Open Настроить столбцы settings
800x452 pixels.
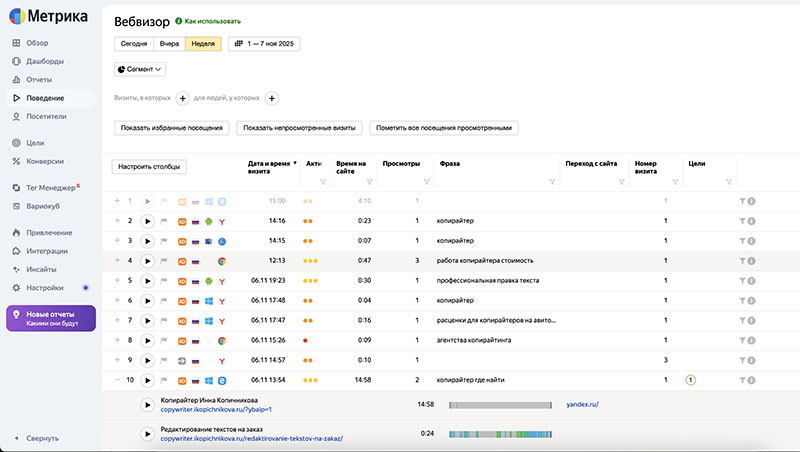pyautogui.click(x=149, y=167)
